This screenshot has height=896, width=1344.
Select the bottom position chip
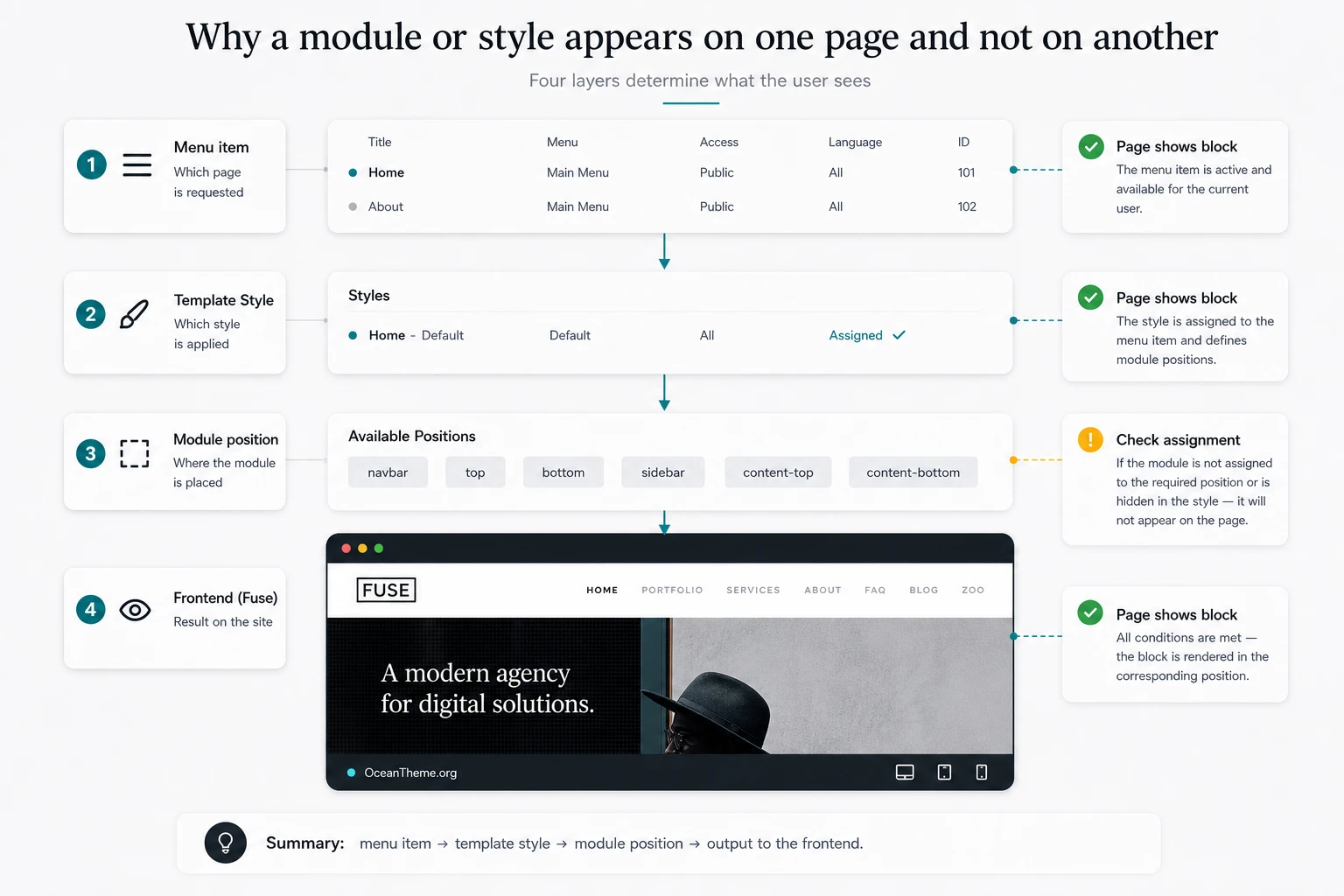coord(563,472)
